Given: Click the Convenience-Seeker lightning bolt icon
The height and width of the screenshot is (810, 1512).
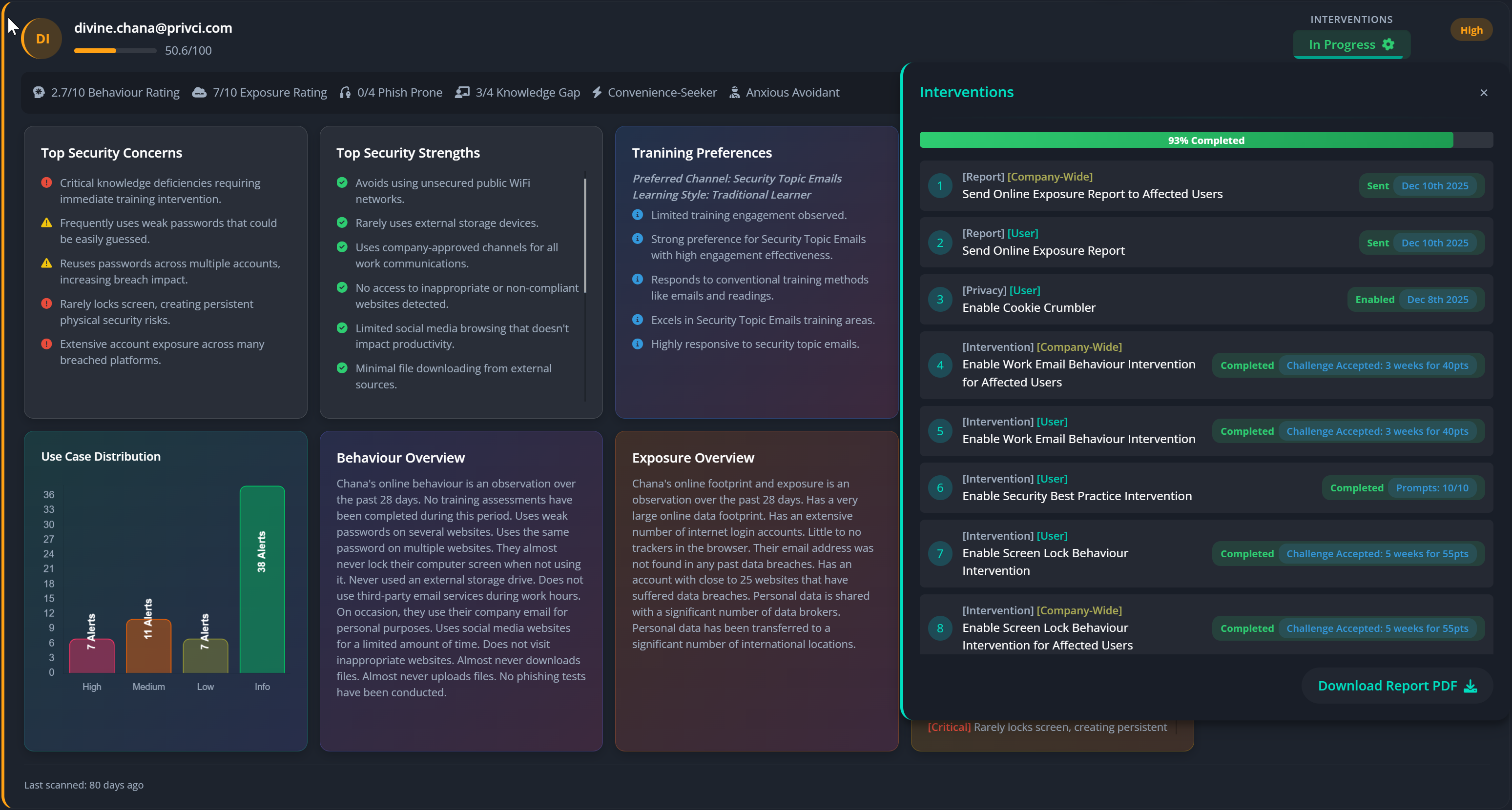Looking at the screenshot, I should point(597,92).
